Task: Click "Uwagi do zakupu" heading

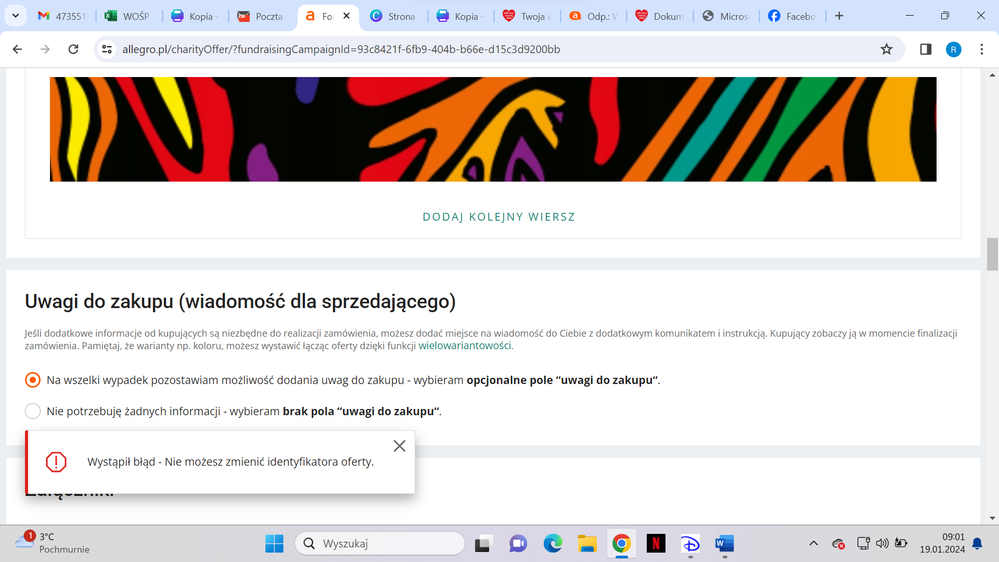Action: (x=240, y=301)
